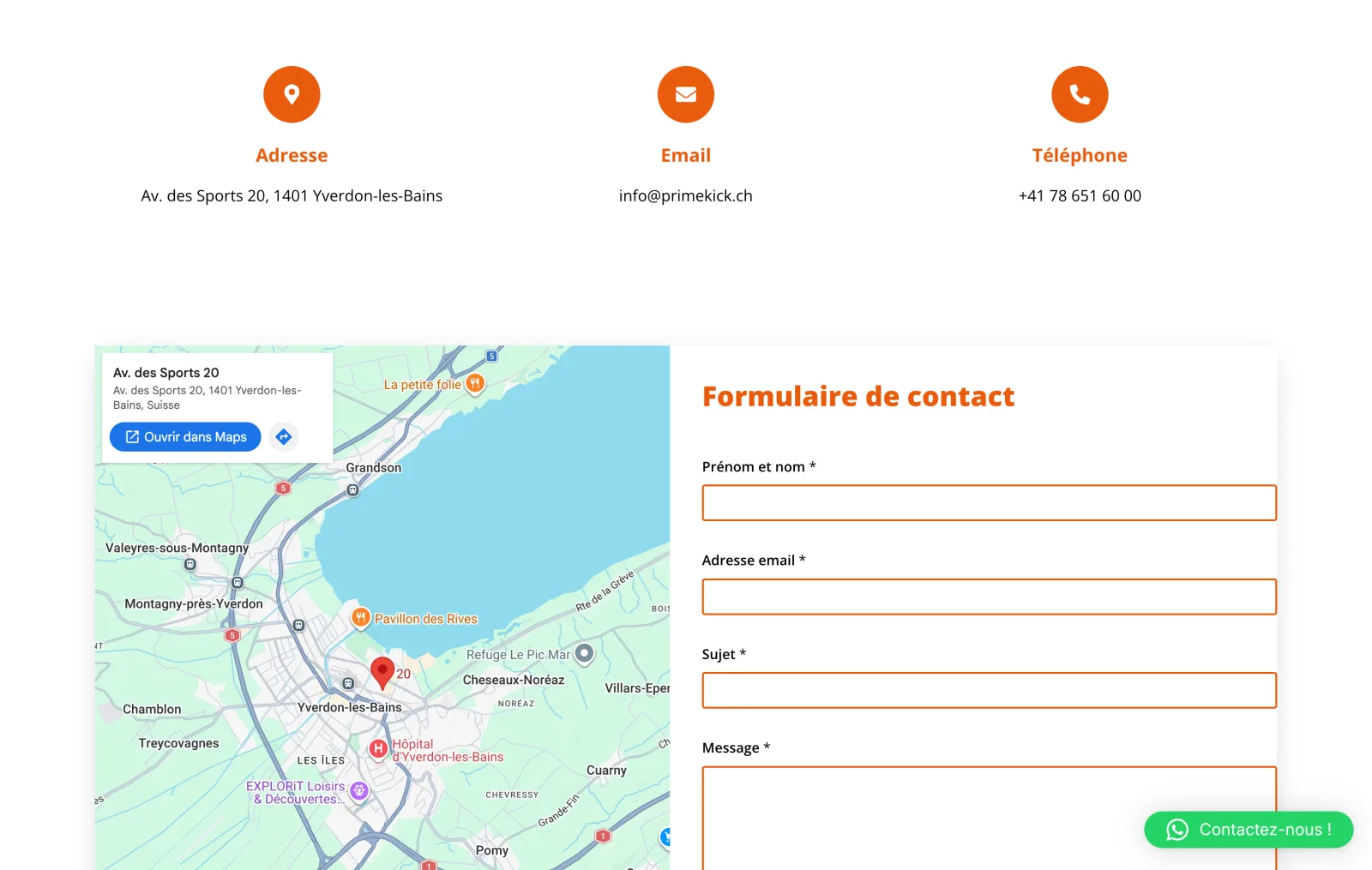Screen dimensions: 1372x870
Task: Click Refuge Le Pic Mar grey marker
Action: [x=584, y=654]
